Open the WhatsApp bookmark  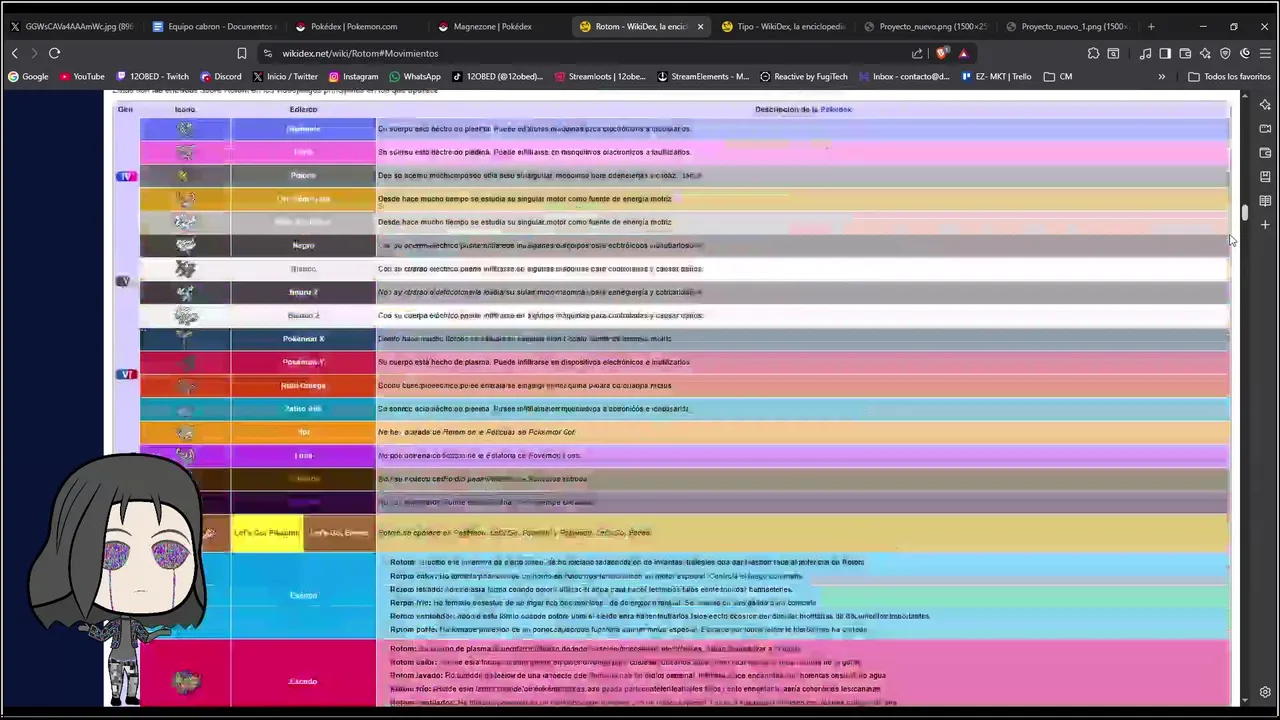[x=415, y=76]
